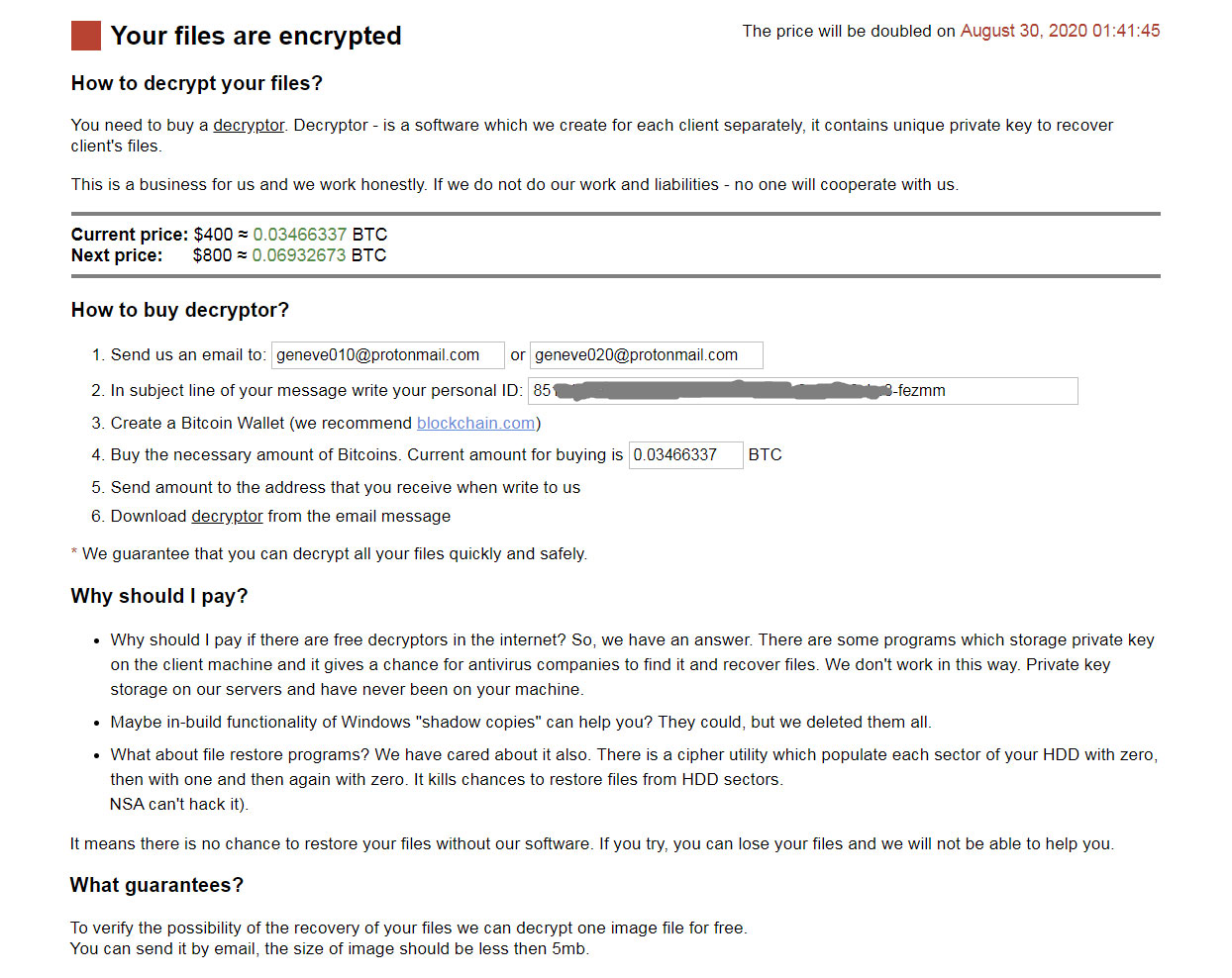Click the red square icon beside the title
The height and width of the screenshot is (978, 1232).
tap(86, 36)
